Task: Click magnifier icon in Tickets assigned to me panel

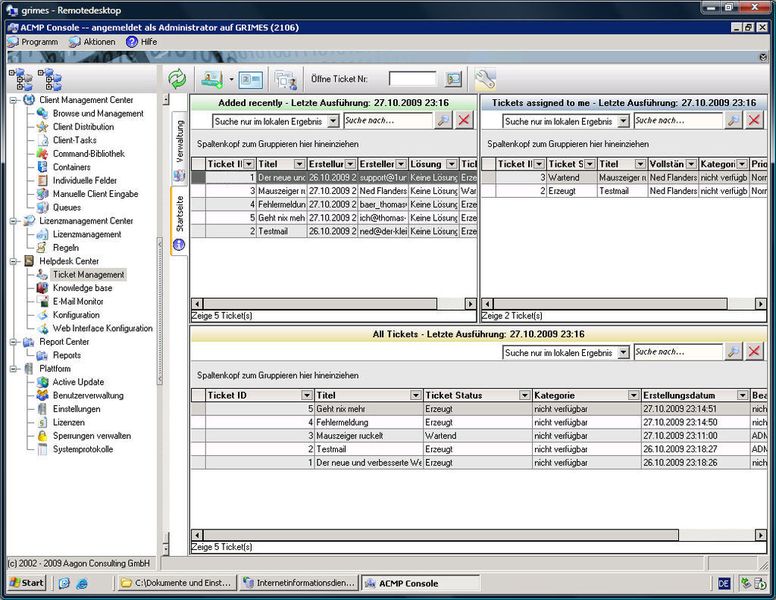Action: click(733, 120)
